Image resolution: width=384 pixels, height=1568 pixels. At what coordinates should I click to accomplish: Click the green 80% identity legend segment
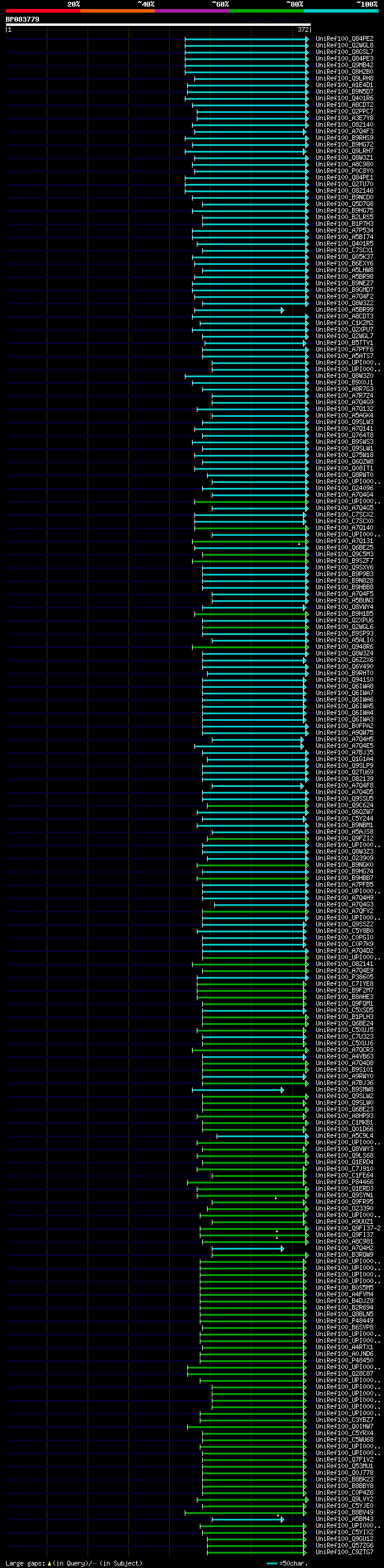click(266, 10)
